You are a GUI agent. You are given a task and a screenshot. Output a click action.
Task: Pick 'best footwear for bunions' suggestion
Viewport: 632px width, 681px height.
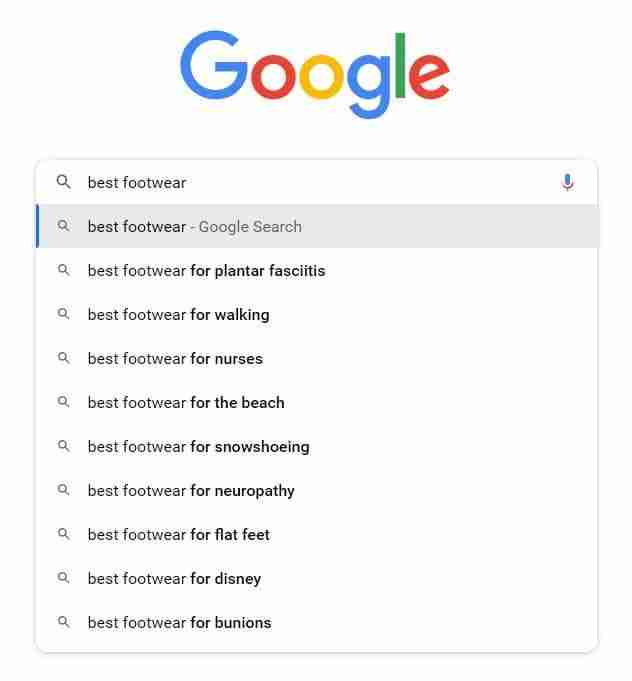(179, 623)
